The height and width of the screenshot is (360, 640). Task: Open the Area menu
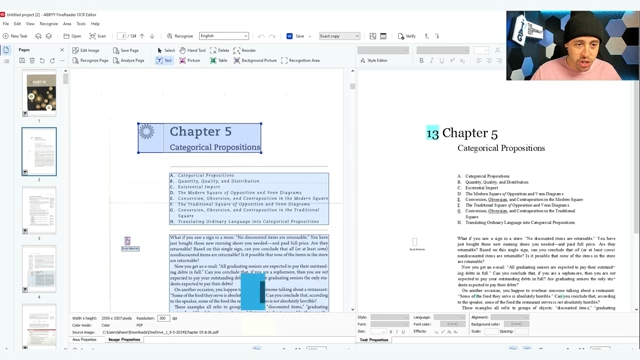(67, 24)
